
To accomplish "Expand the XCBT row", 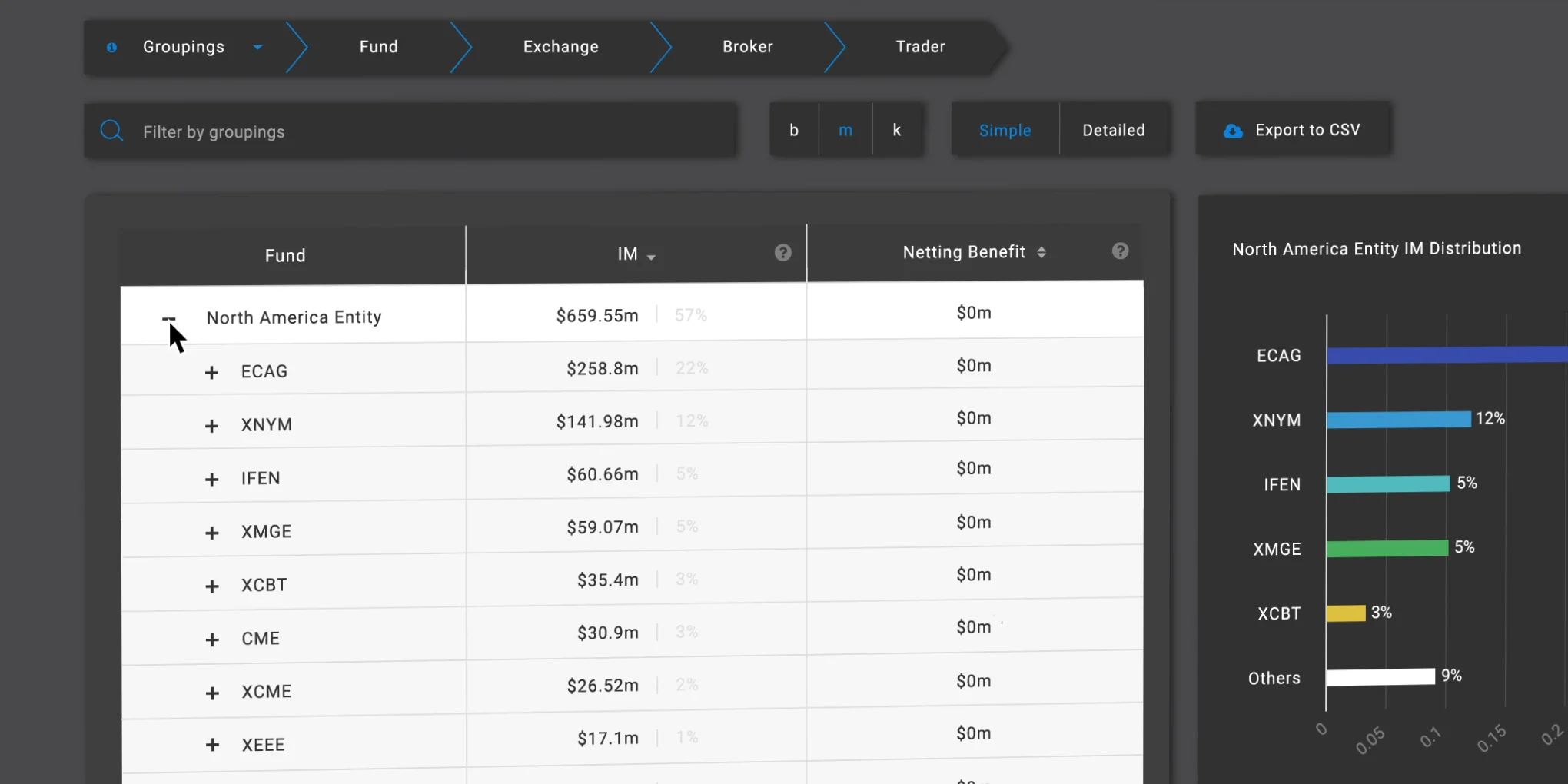I will [212, 586].
